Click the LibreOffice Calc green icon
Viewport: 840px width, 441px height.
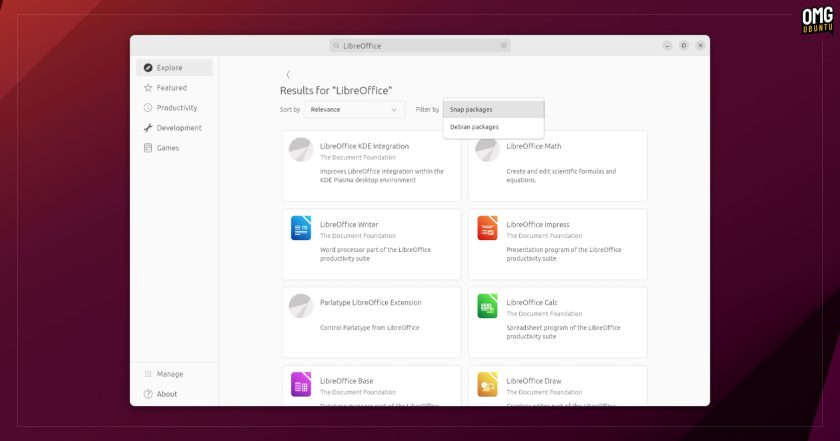pos(487,306)
